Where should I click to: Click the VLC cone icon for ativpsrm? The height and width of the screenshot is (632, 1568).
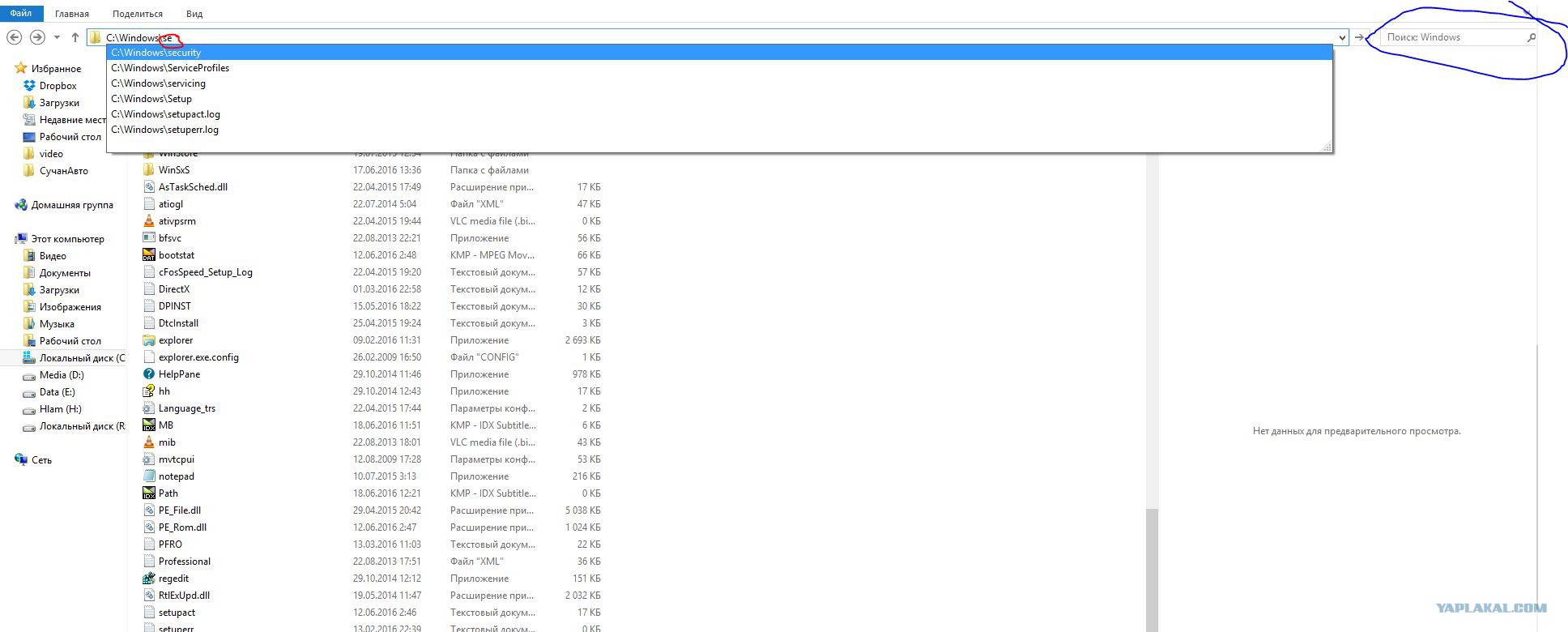coord(149,221)
